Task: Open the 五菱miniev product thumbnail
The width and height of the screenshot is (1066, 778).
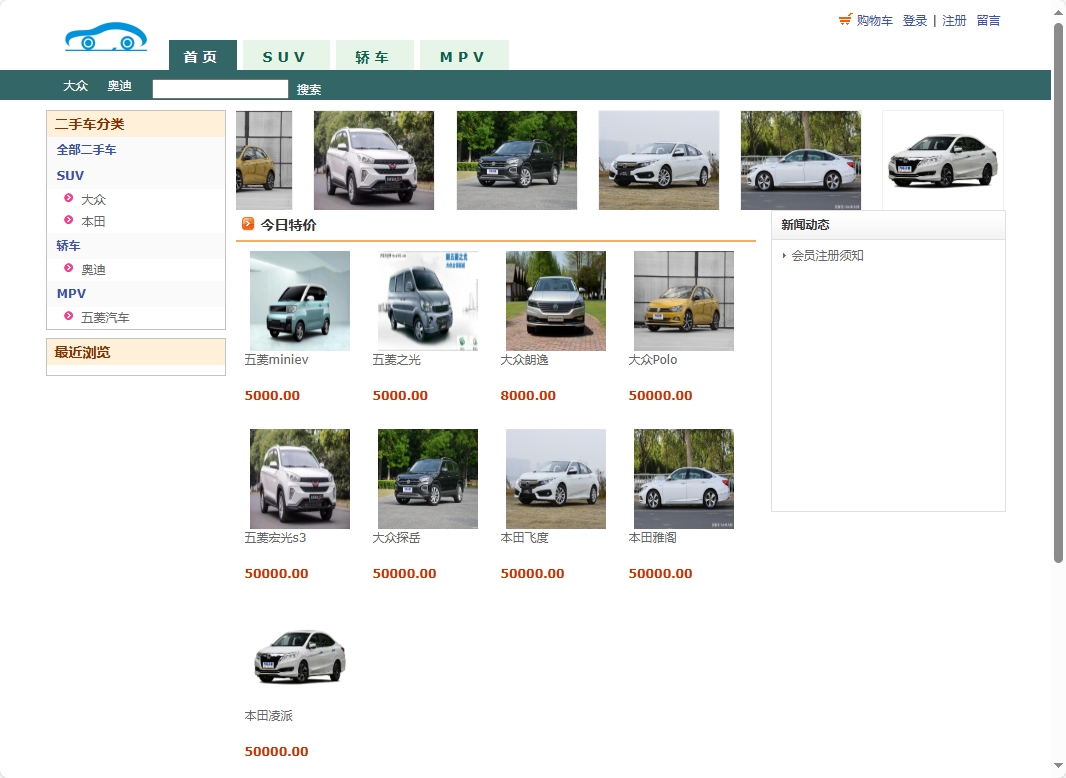Action: (299, 300)
